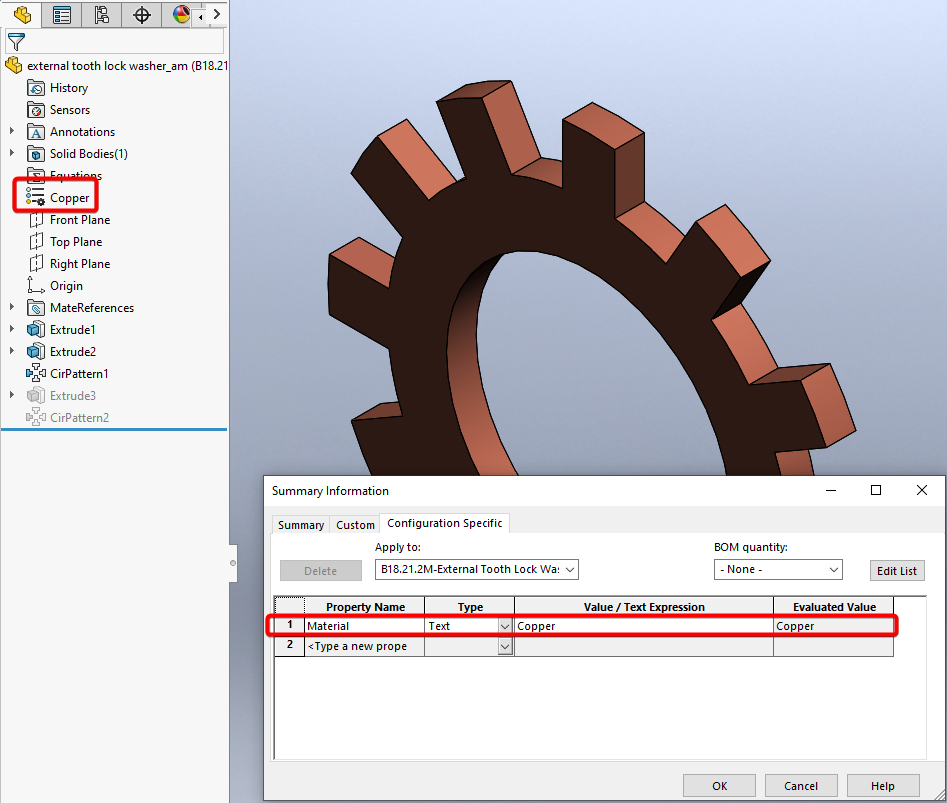This screenshot has width=947, height=803.
Task: Click the Copper evaluated value cell
Action: [x=833, y=626]
